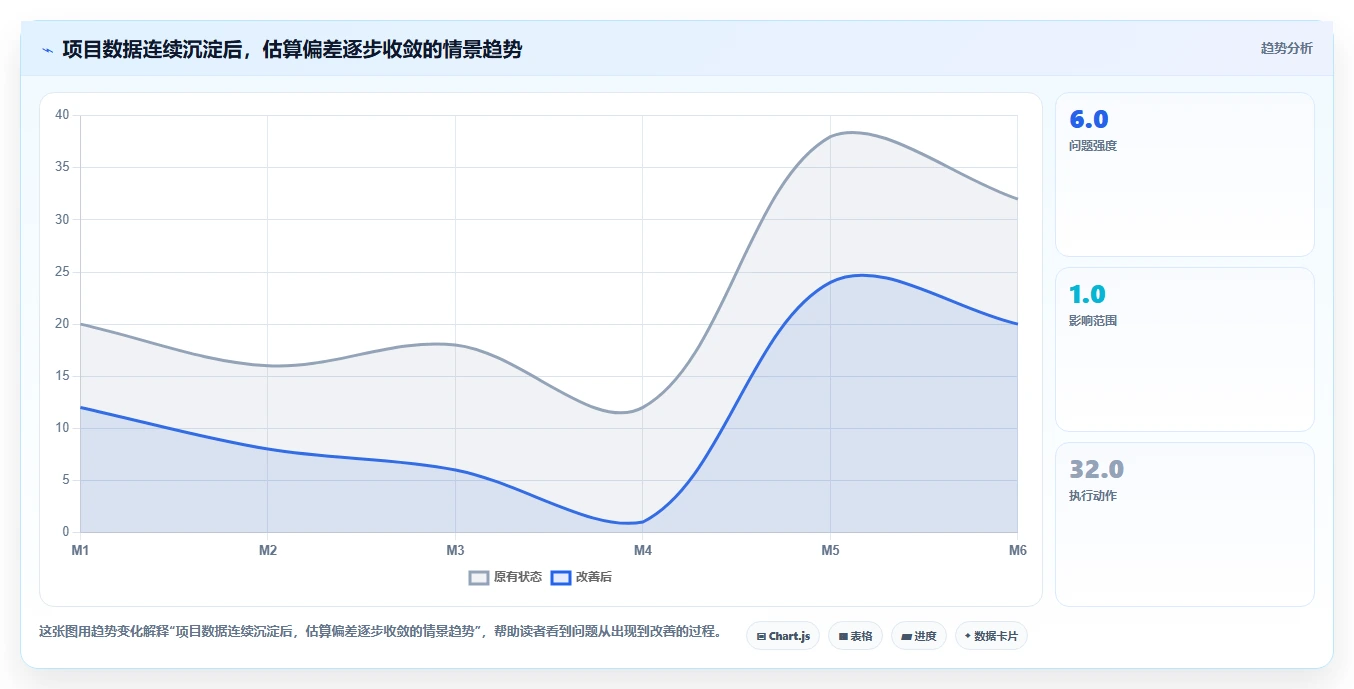Click the 执行动作 label
Screen dimensions: 1354x689
tap(1093, 496)
